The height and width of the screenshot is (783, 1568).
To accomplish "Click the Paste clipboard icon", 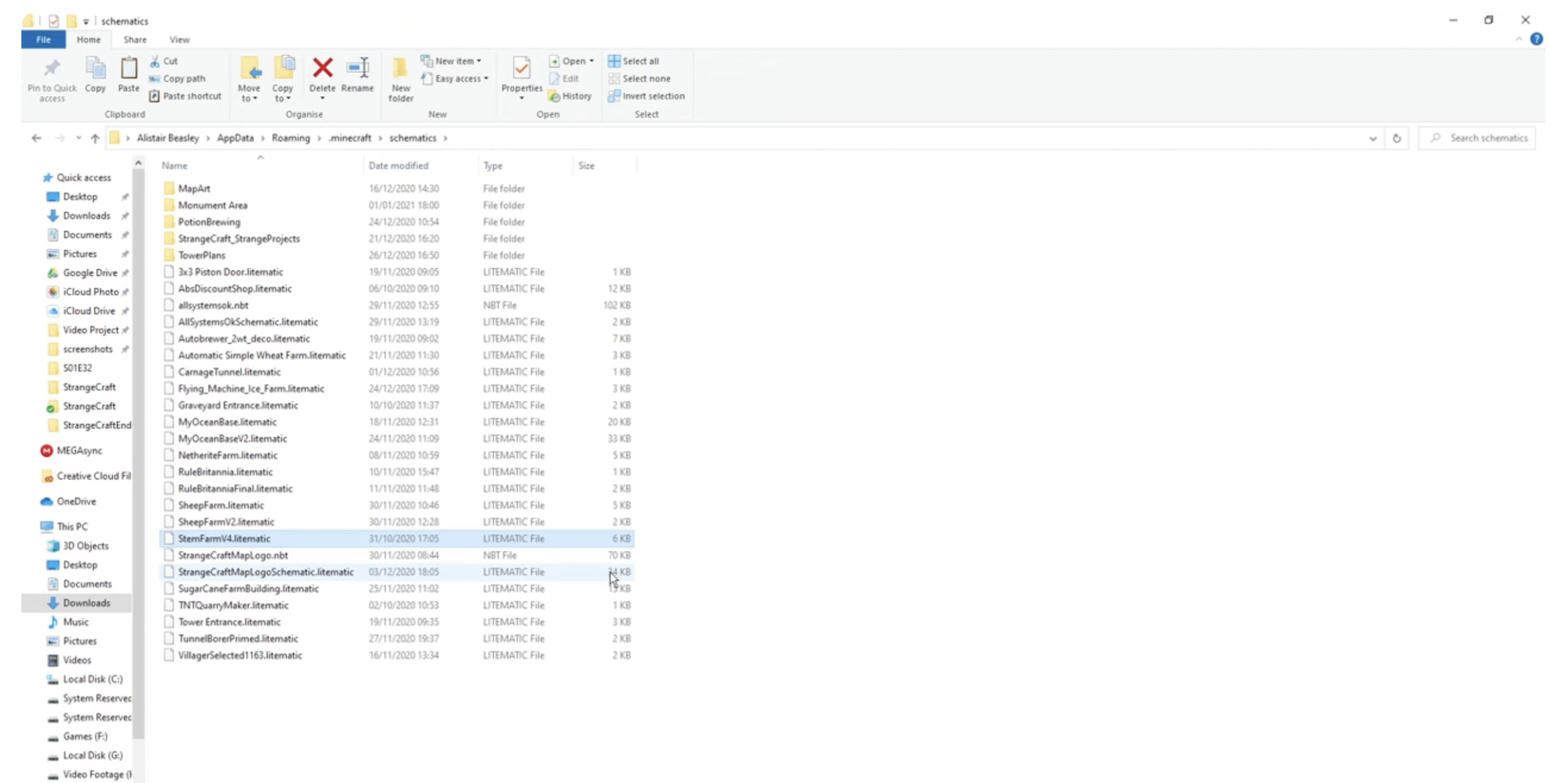I will 129,69.
